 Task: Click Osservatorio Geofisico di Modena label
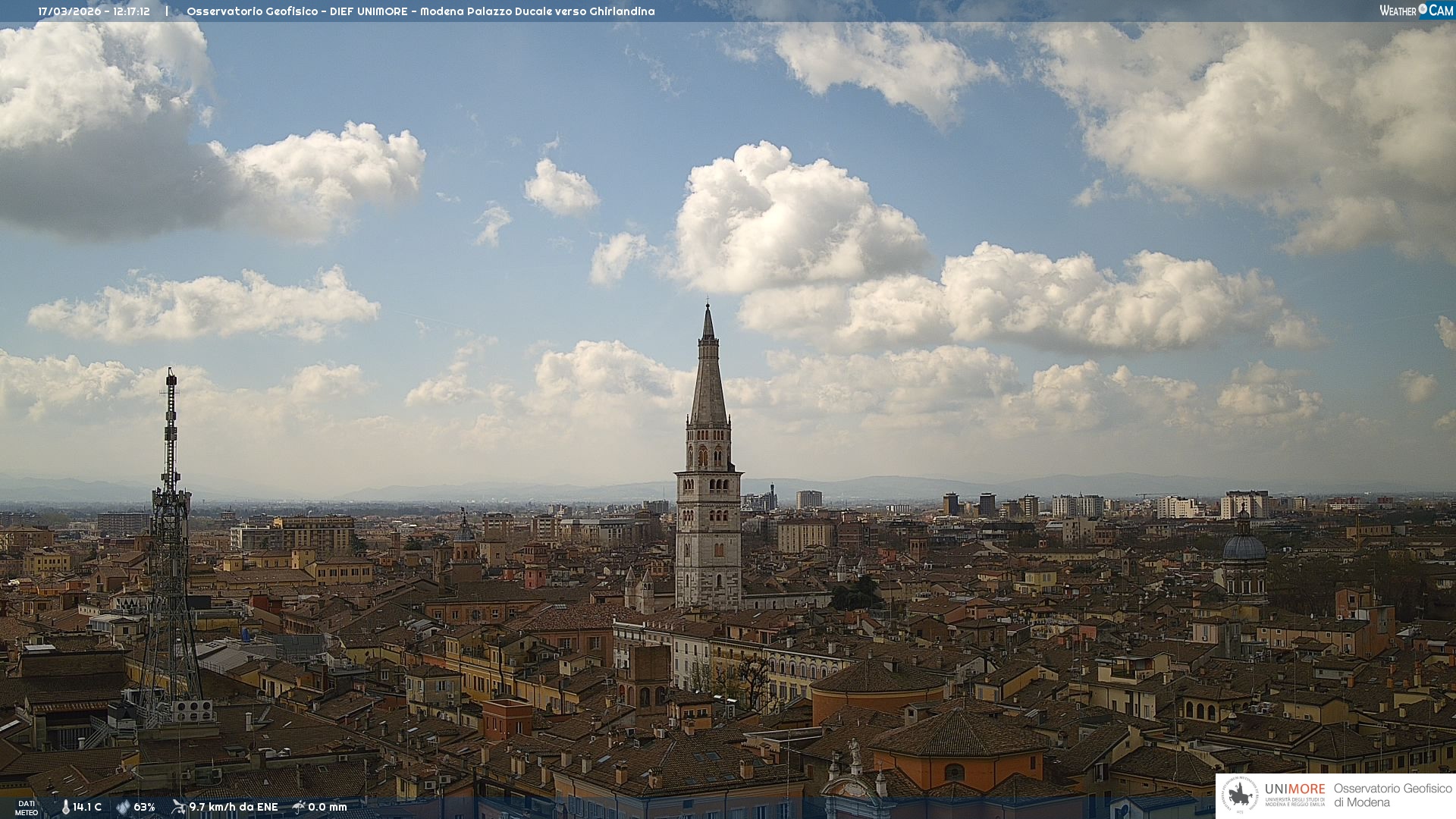1392,795
